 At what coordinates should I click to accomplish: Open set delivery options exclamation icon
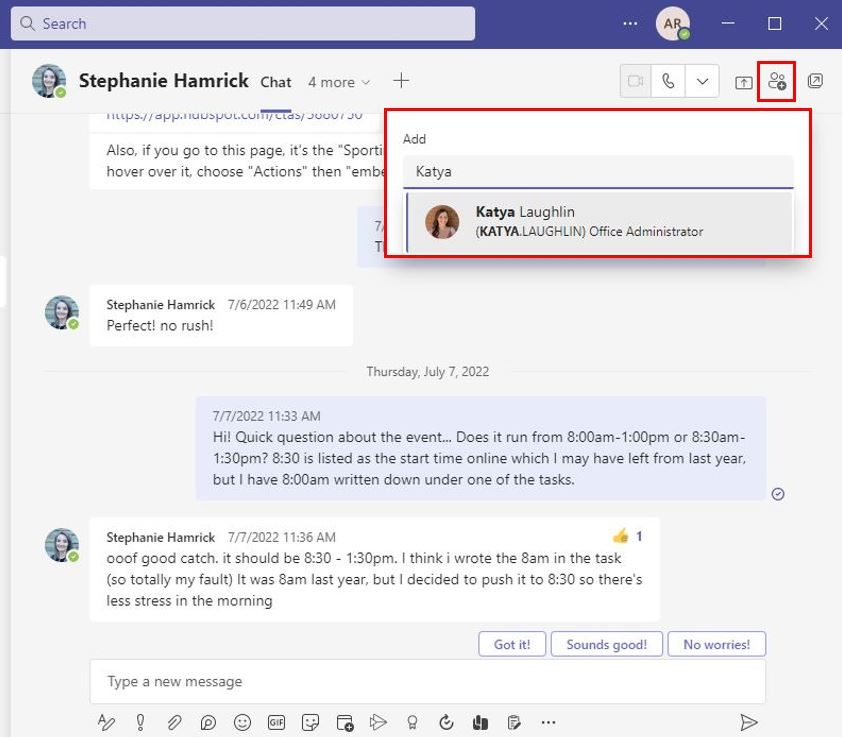140,722
